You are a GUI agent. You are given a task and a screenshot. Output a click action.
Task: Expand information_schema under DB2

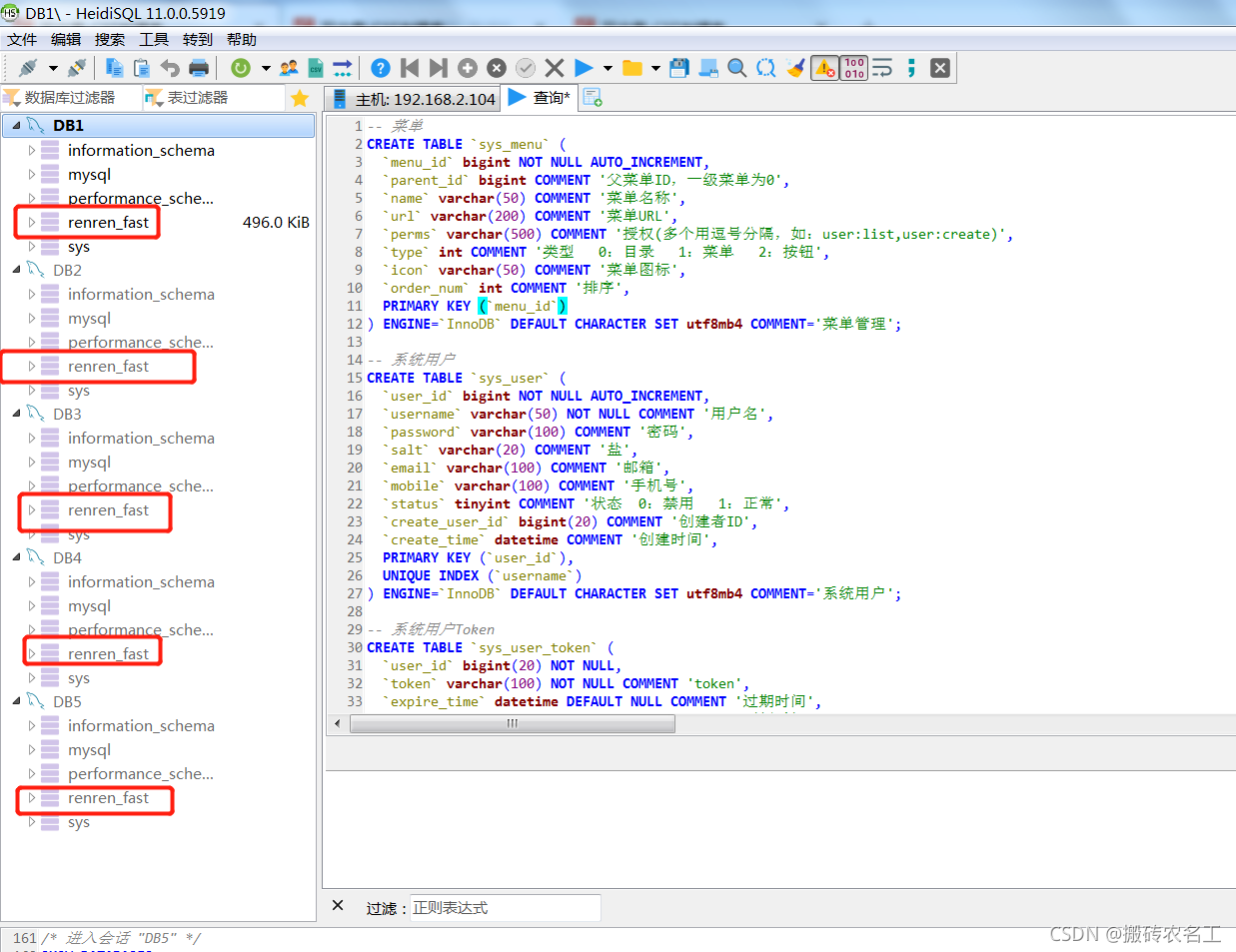[32, 294]
